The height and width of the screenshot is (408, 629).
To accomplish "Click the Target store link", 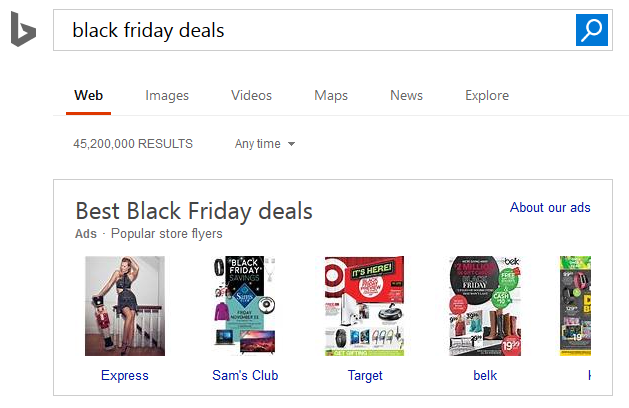I will [x=365, y=376].
